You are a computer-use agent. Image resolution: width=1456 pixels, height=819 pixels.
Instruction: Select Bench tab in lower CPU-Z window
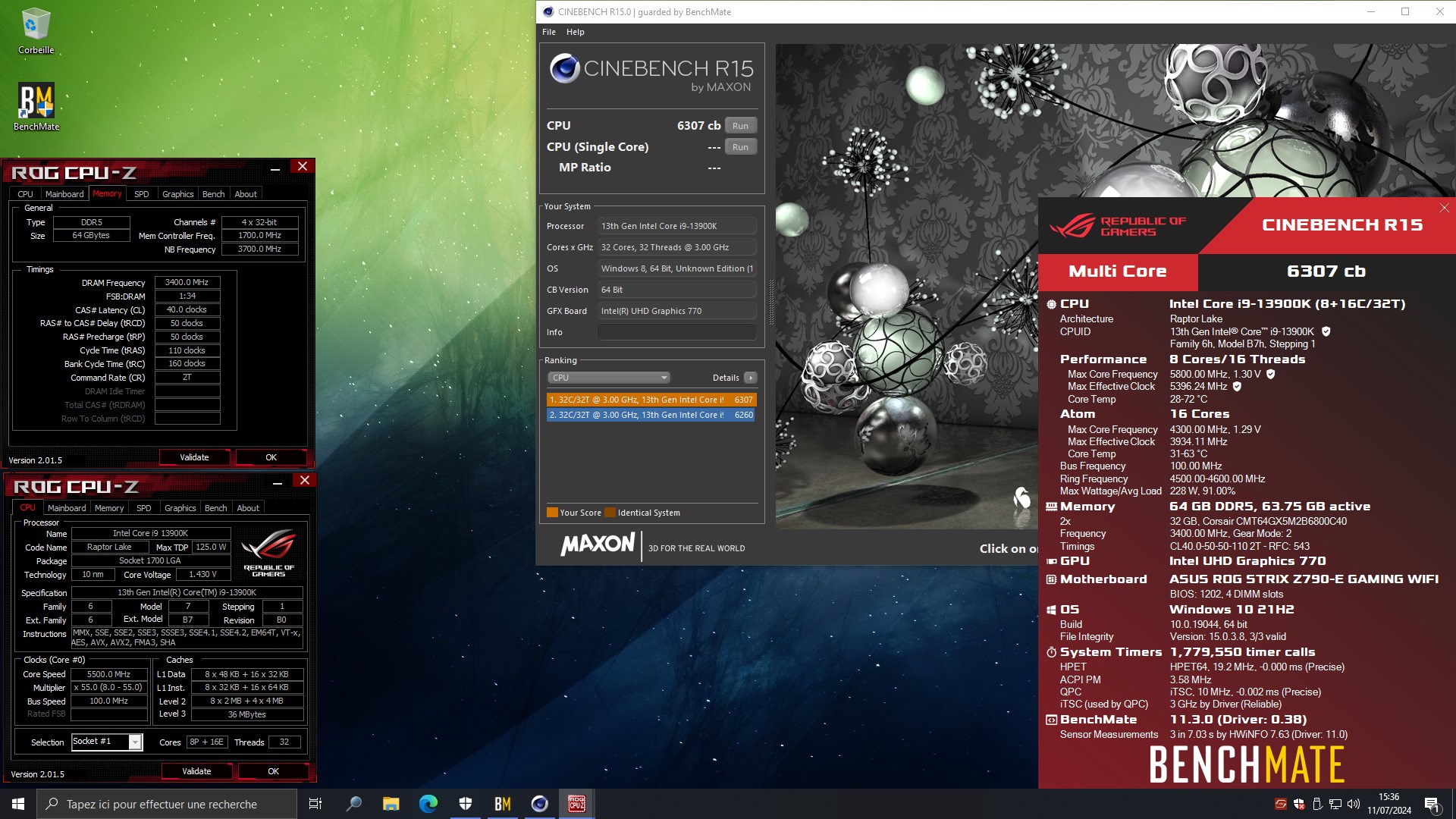tap(215, 508)
